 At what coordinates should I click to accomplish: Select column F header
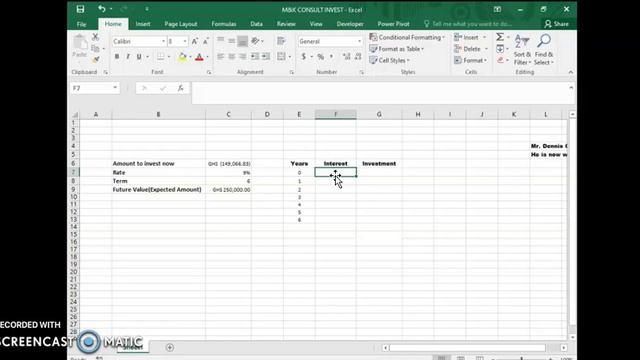[336, 114]
